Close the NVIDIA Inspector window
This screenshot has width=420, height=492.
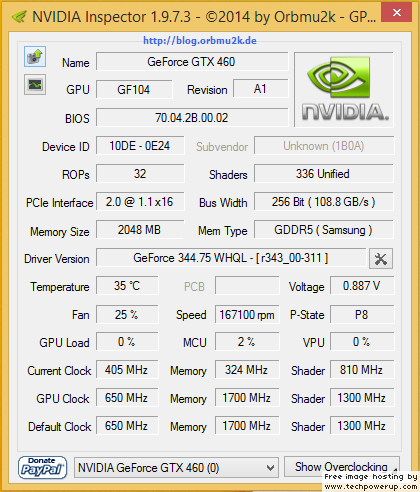(x=397, y=12)
